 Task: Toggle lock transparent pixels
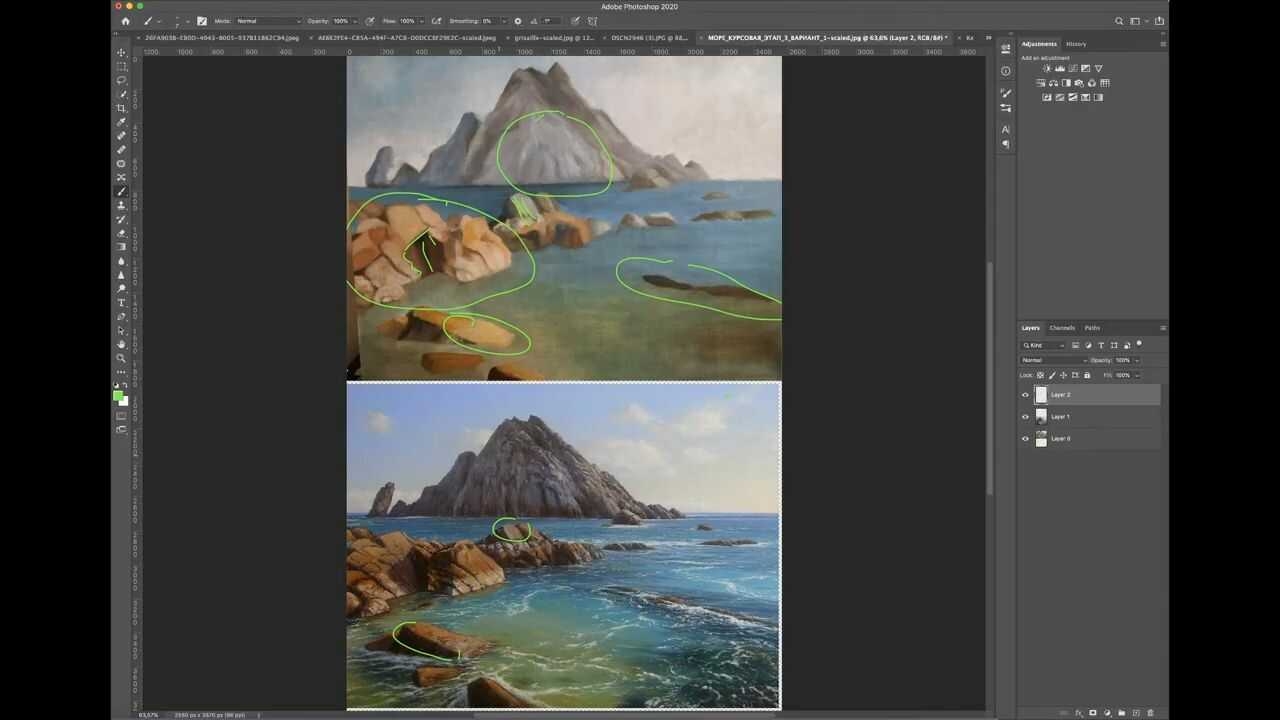click(x=1040, y=375)
